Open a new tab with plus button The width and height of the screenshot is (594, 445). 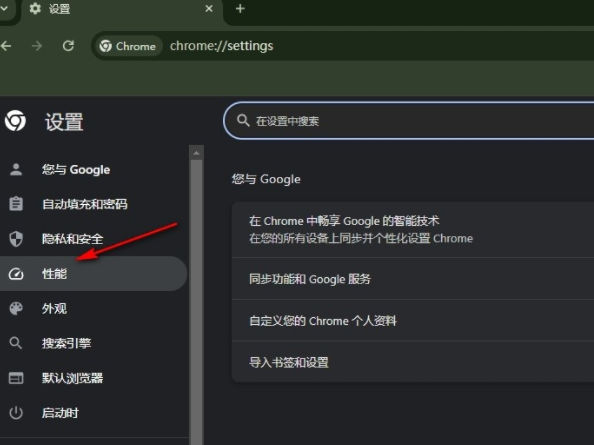coord(240,8)
